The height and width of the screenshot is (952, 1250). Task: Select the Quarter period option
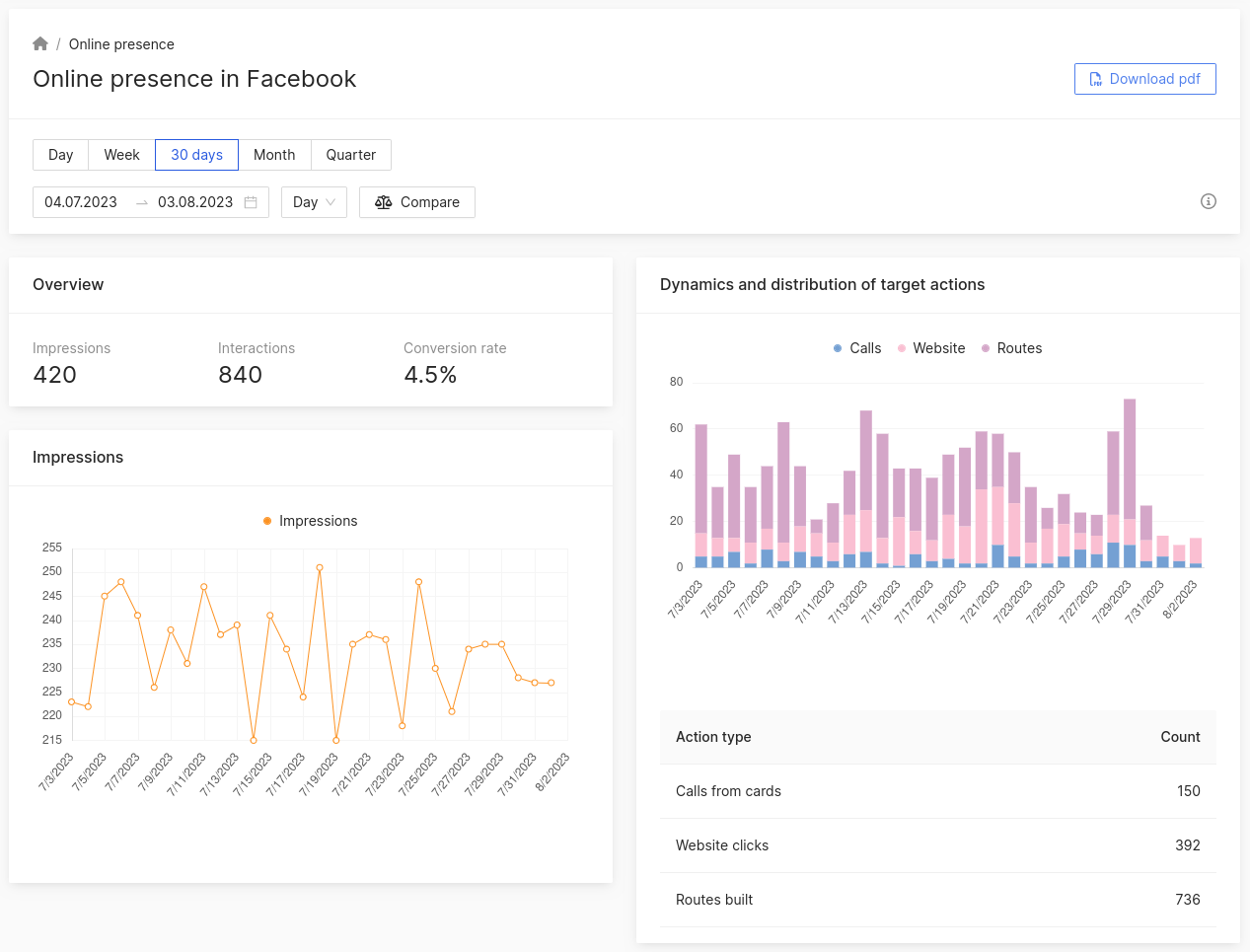coord(351,155)
